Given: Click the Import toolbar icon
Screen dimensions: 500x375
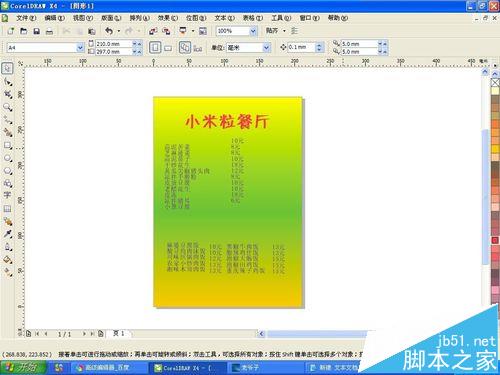Looking at the screenshot, I should tap(153, 31).
